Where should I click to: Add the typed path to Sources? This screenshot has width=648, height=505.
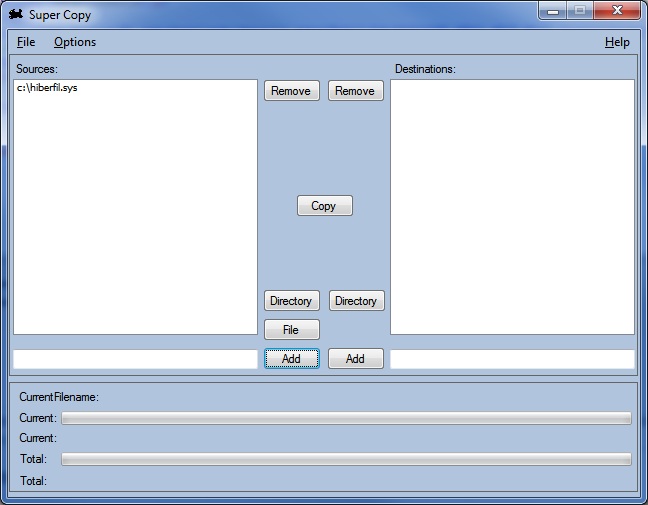coord(292,359)
